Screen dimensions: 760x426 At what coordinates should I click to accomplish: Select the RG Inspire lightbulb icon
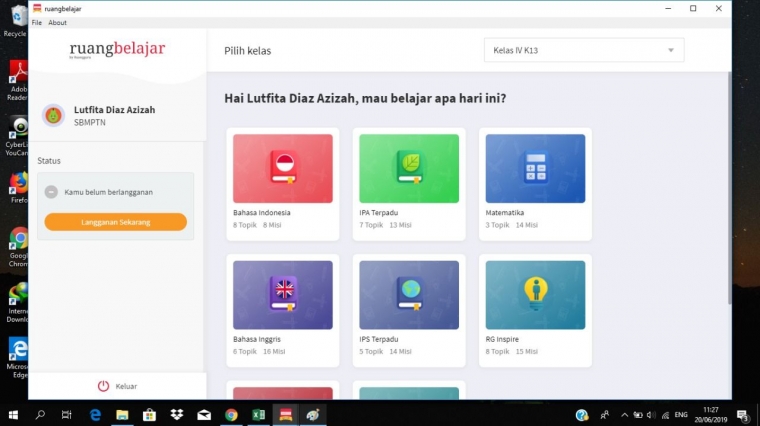click(535, 291)
